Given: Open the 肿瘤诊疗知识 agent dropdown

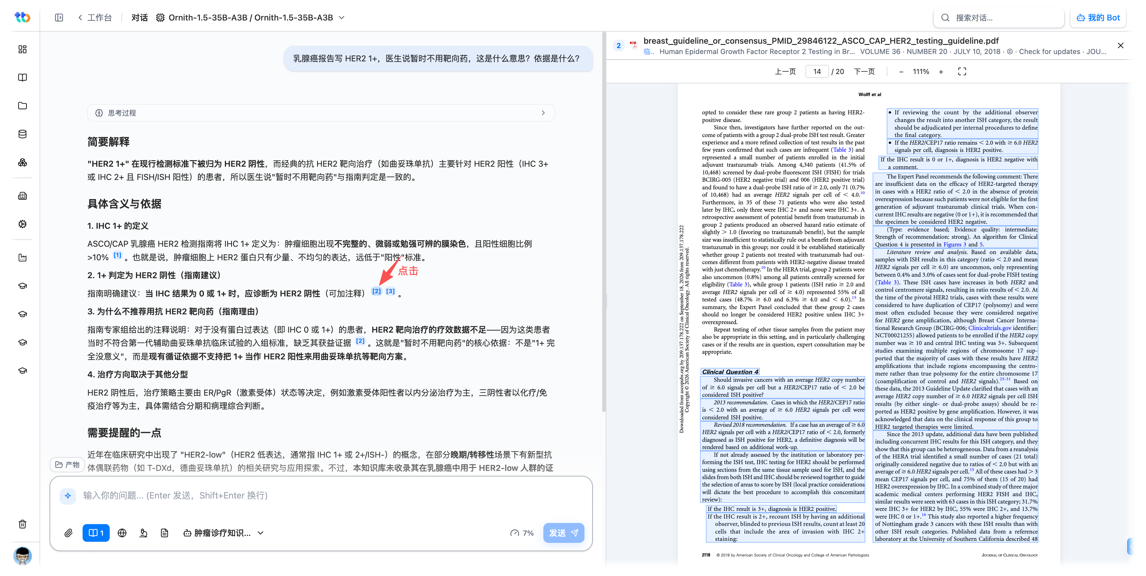Looking at the screenshot, I should pos(223,533).
